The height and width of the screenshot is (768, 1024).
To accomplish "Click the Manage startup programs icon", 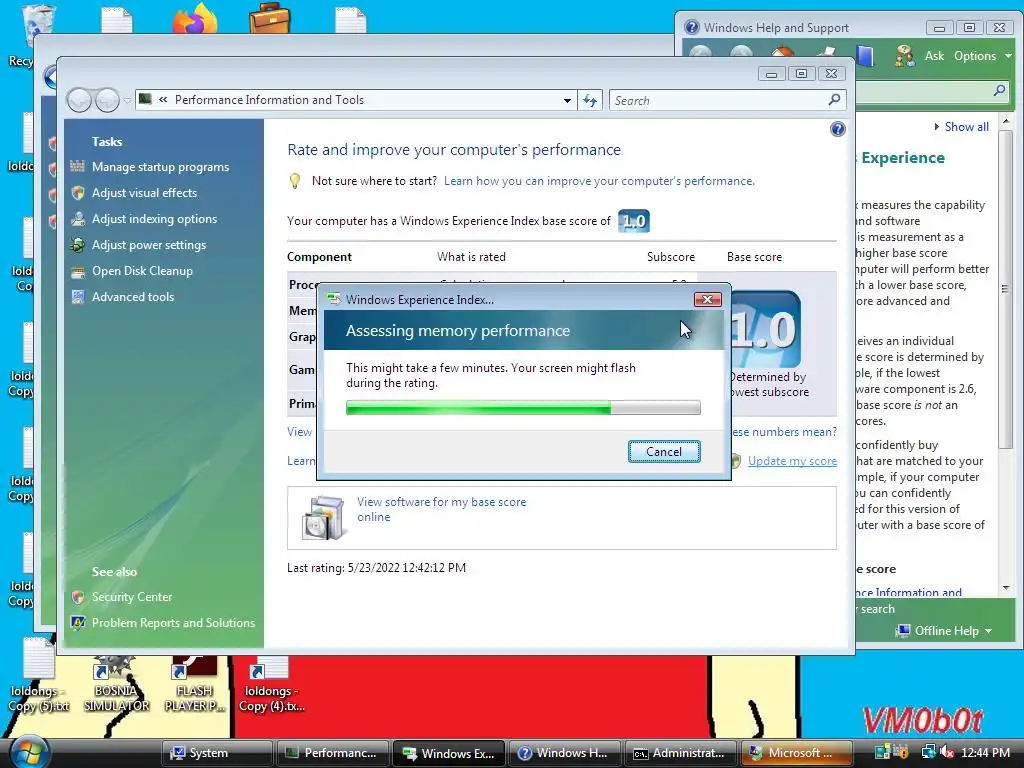I will [x=78, y=167].
